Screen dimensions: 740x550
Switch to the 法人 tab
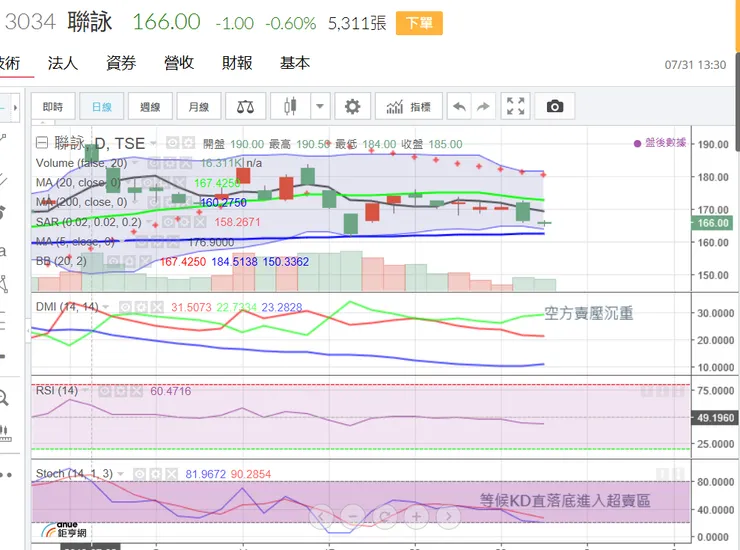point(63,63)
